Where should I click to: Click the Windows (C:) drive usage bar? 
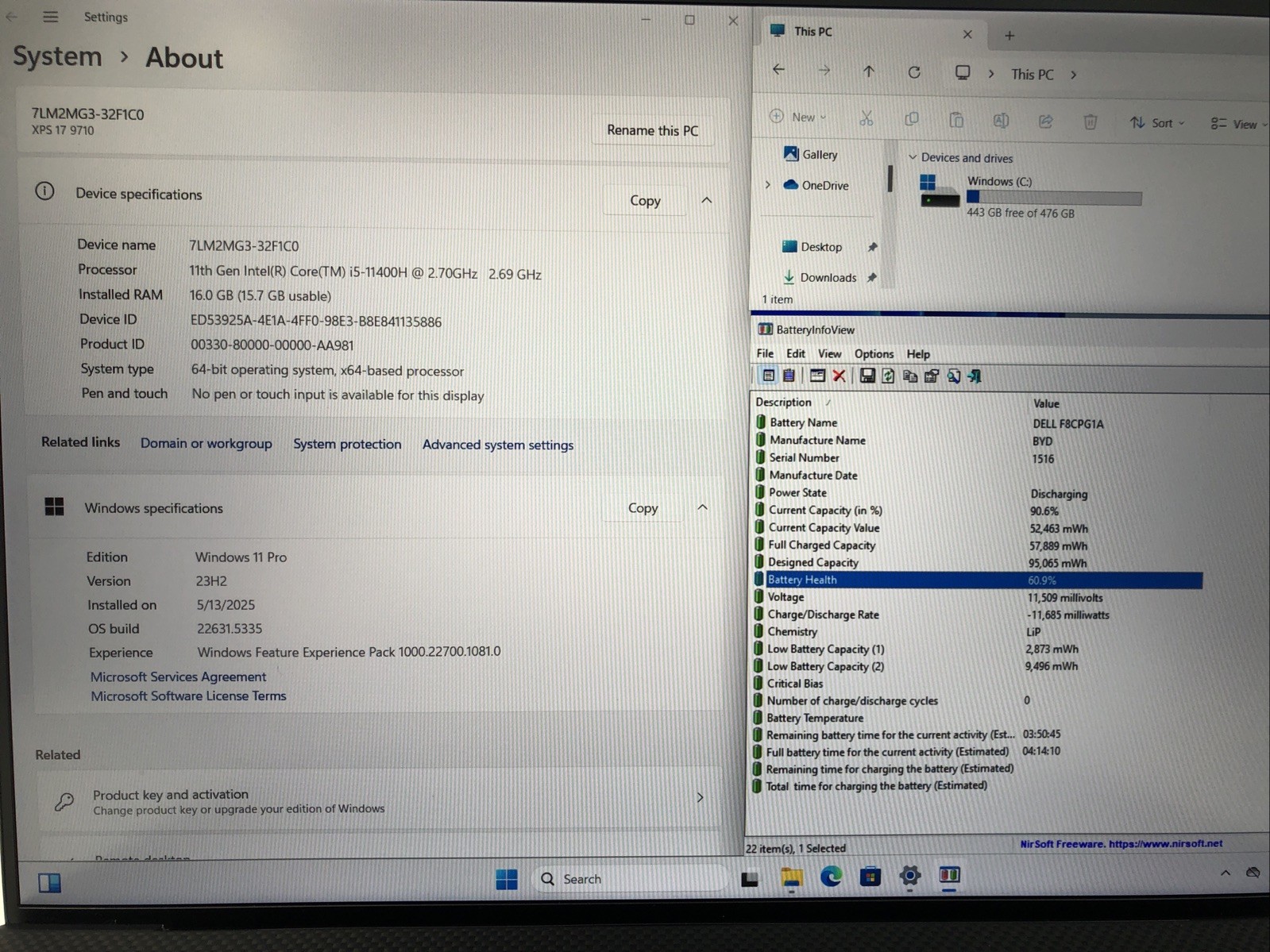tap(1053, 198)
